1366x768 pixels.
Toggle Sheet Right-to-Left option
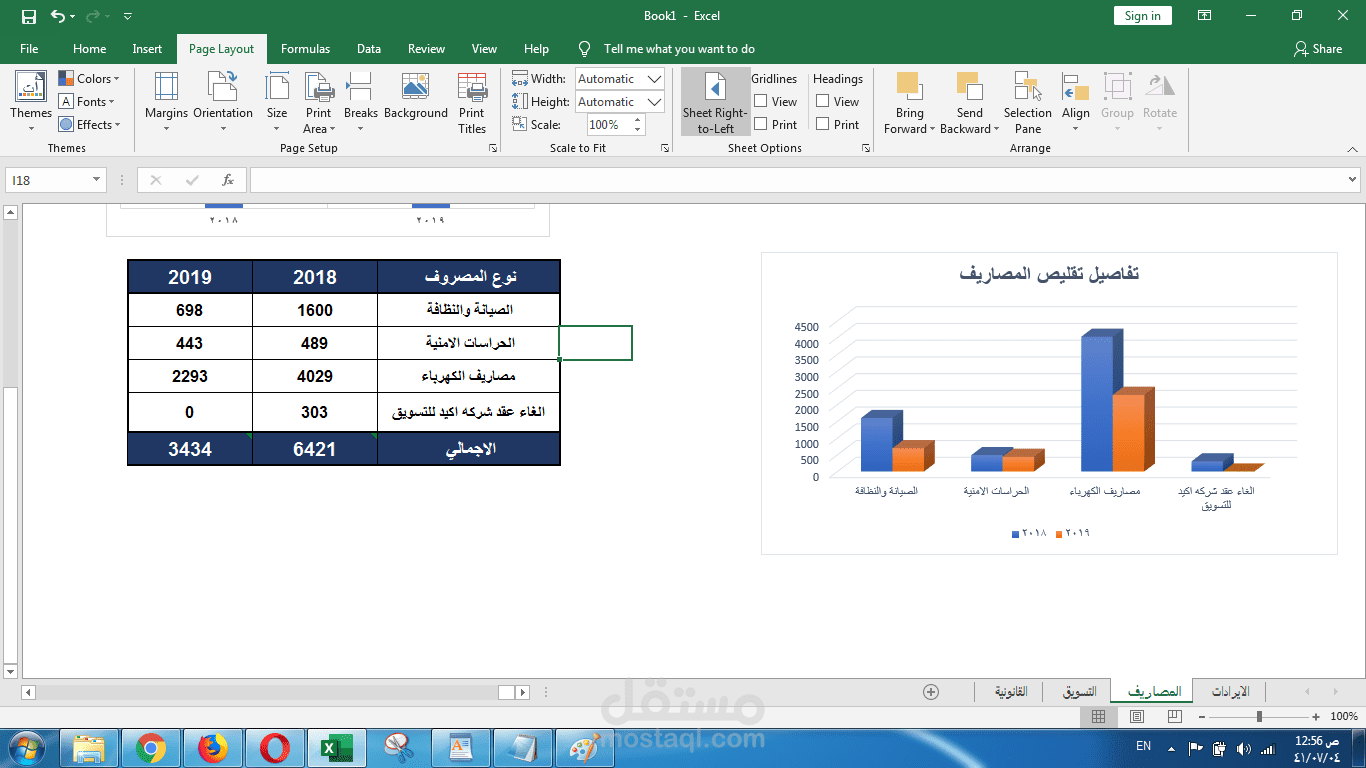click(714, 100)
